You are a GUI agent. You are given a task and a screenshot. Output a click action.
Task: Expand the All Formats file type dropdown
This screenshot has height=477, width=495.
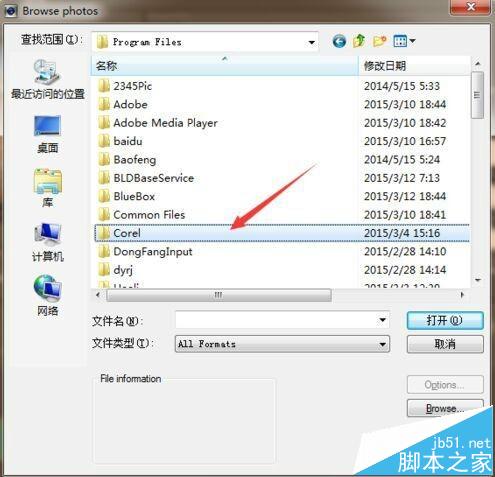pos(382,344)
